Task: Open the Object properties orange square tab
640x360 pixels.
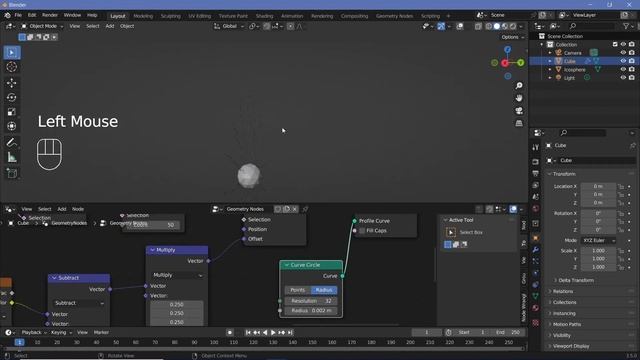Action: click(x=536, y=238)
